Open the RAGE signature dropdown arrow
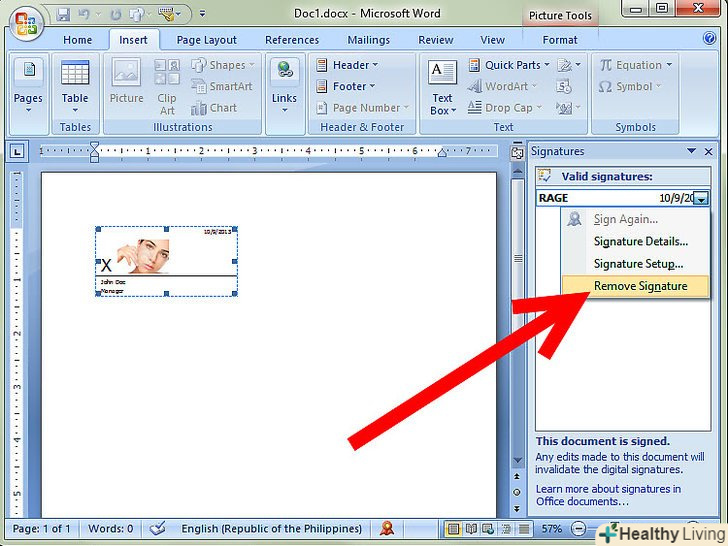Screen dimensions: 728x546 pyautogui.click(x=702, y=199)
